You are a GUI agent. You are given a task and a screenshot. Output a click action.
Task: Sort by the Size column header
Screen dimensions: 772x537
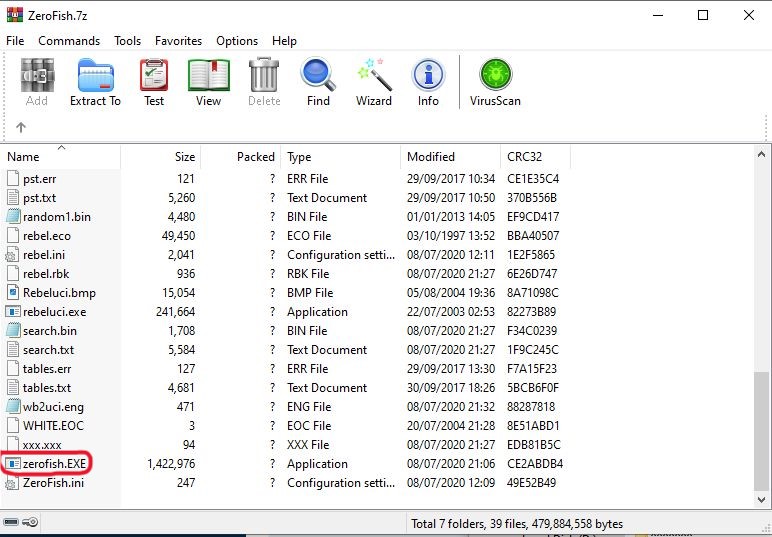(161, 157)
